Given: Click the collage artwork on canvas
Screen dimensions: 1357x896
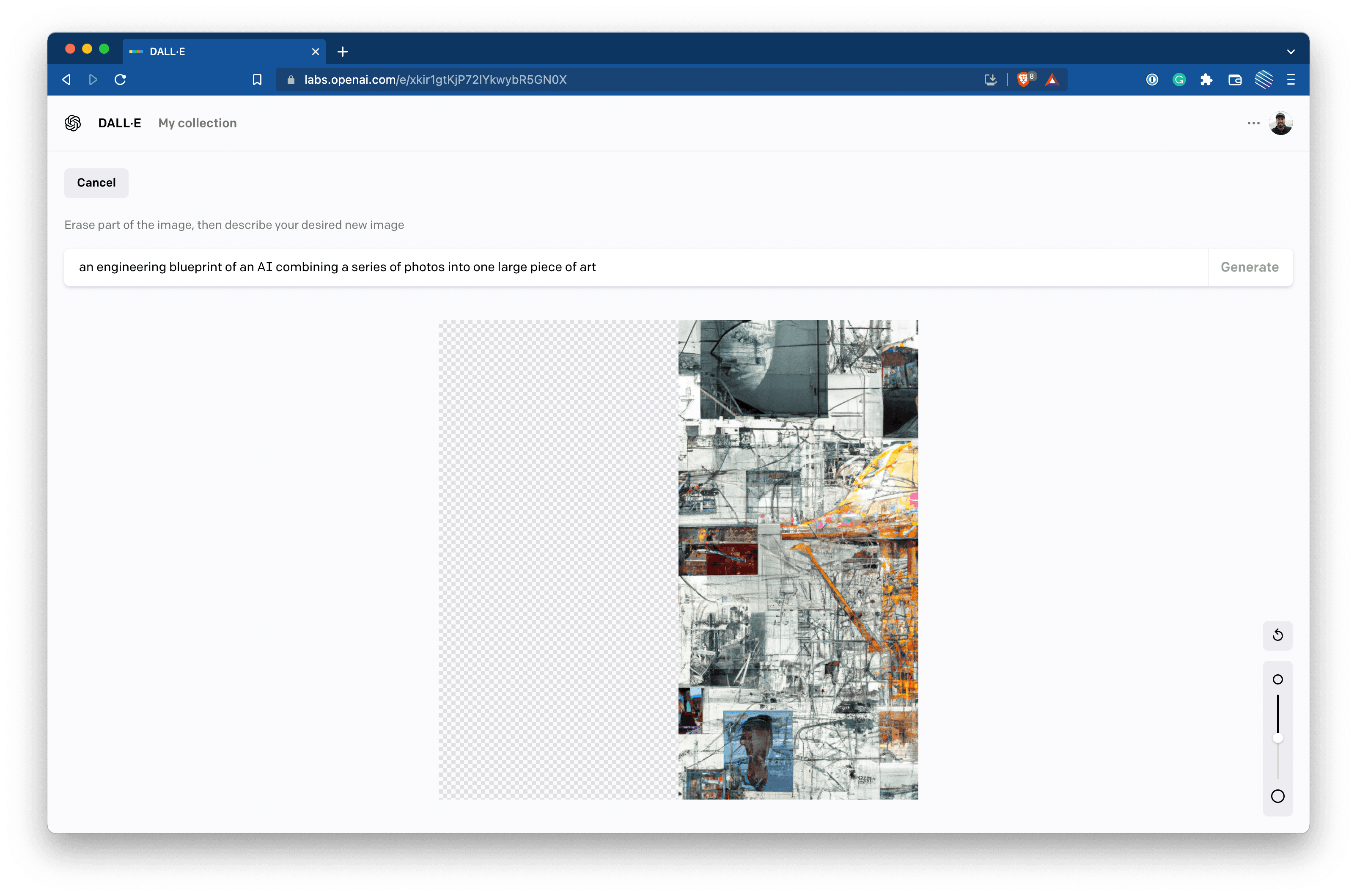Looking at the screenshot, I should [798, 559].
